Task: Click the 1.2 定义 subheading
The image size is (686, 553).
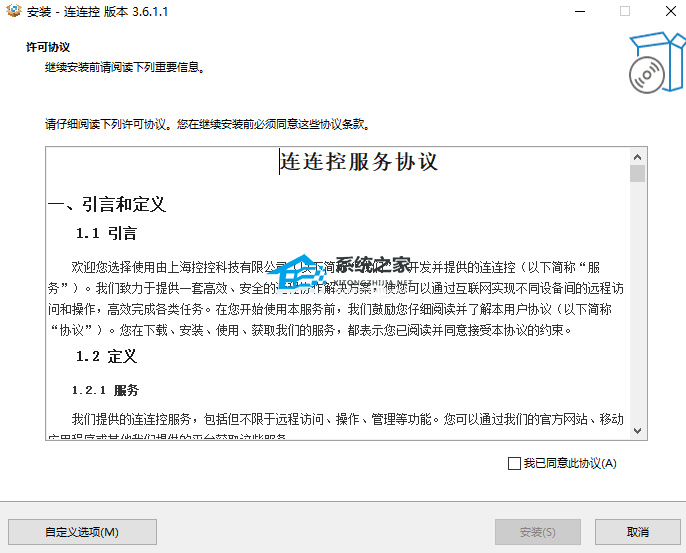Action: (106, 356)
